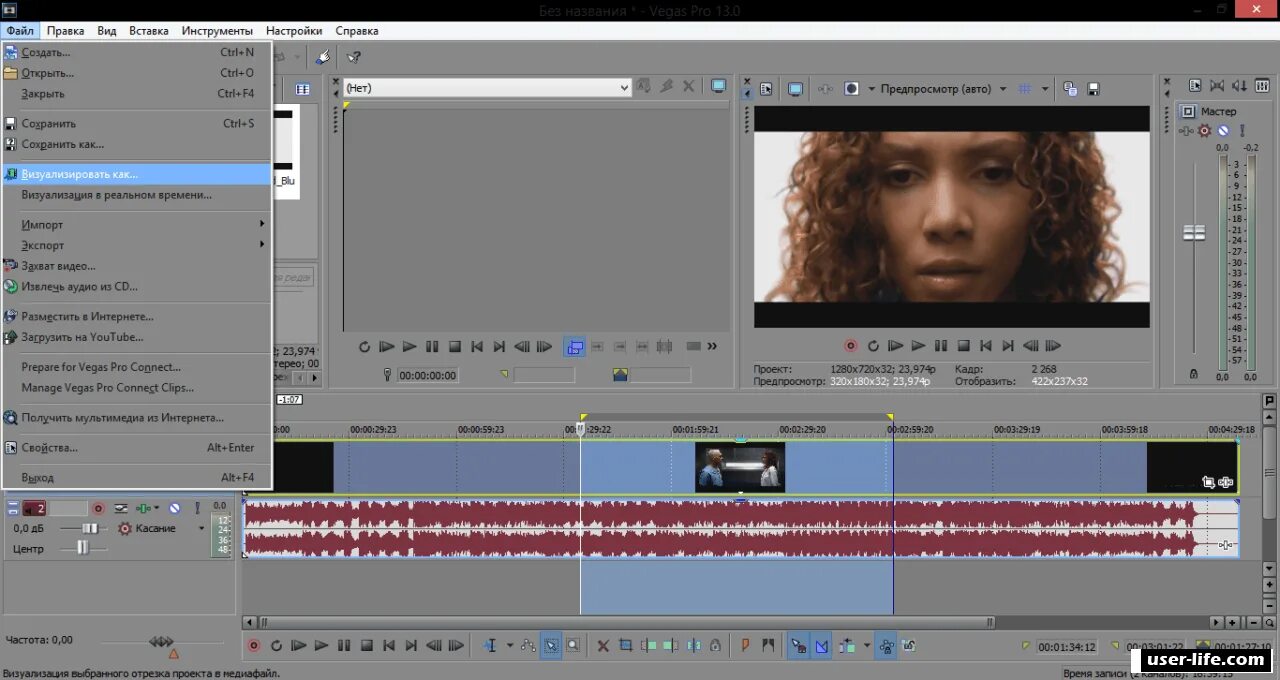Click timeline ruler at 00:03:29:19
1280x680 pixels.
tap(1016, 429)
